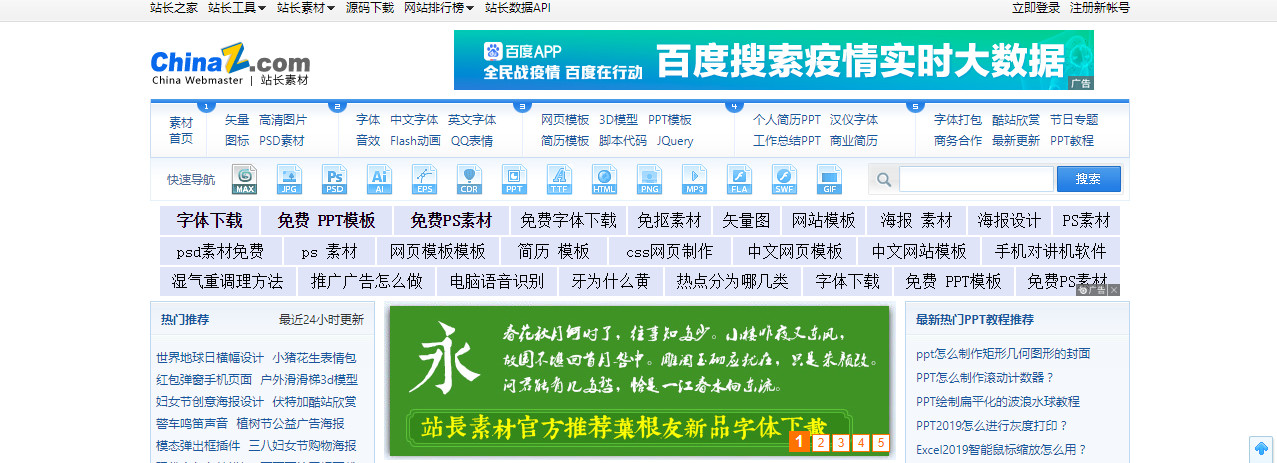Expand the 站长工具 dropdown menu
The image size is (1277, 463).
point(237,8)
